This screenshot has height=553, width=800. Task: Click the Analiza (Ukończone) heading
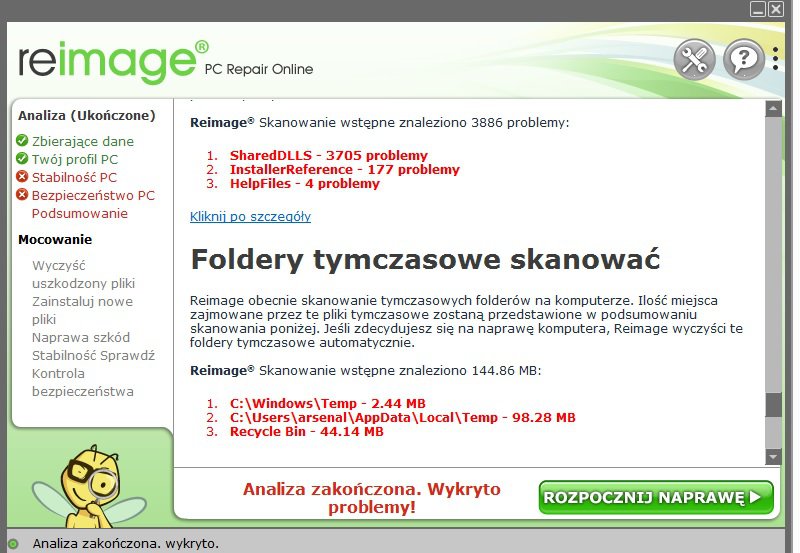pyautogui.click(x=87, y=116)
